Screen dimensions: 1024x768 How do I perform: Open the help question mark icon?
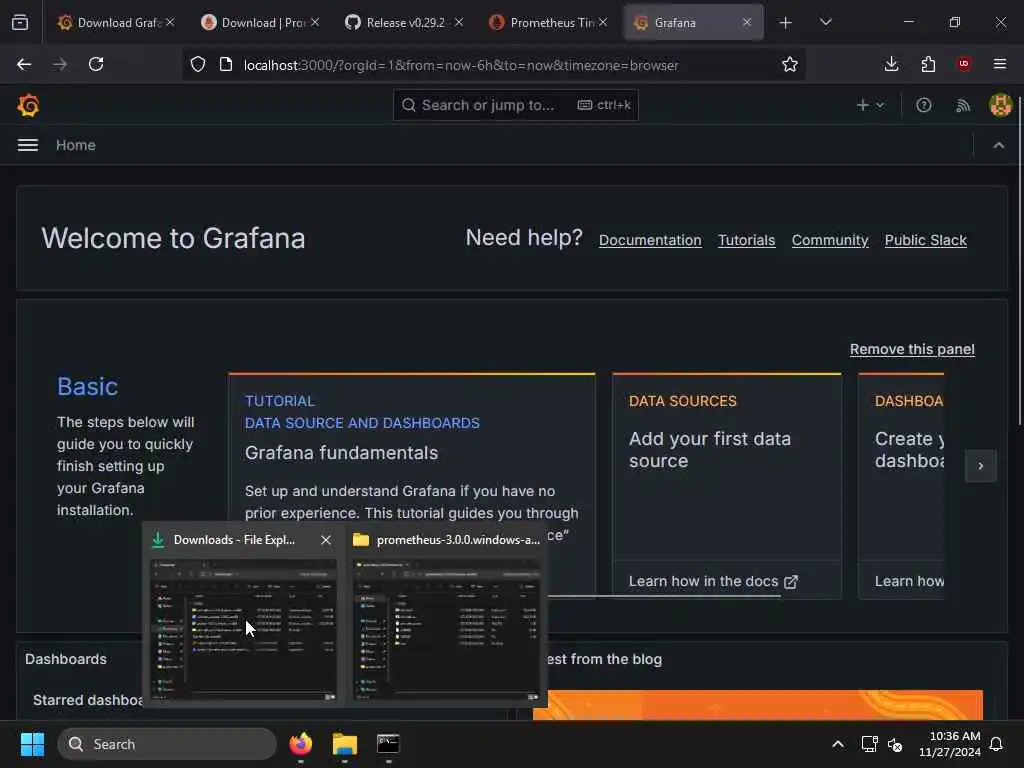click(923, 105)
